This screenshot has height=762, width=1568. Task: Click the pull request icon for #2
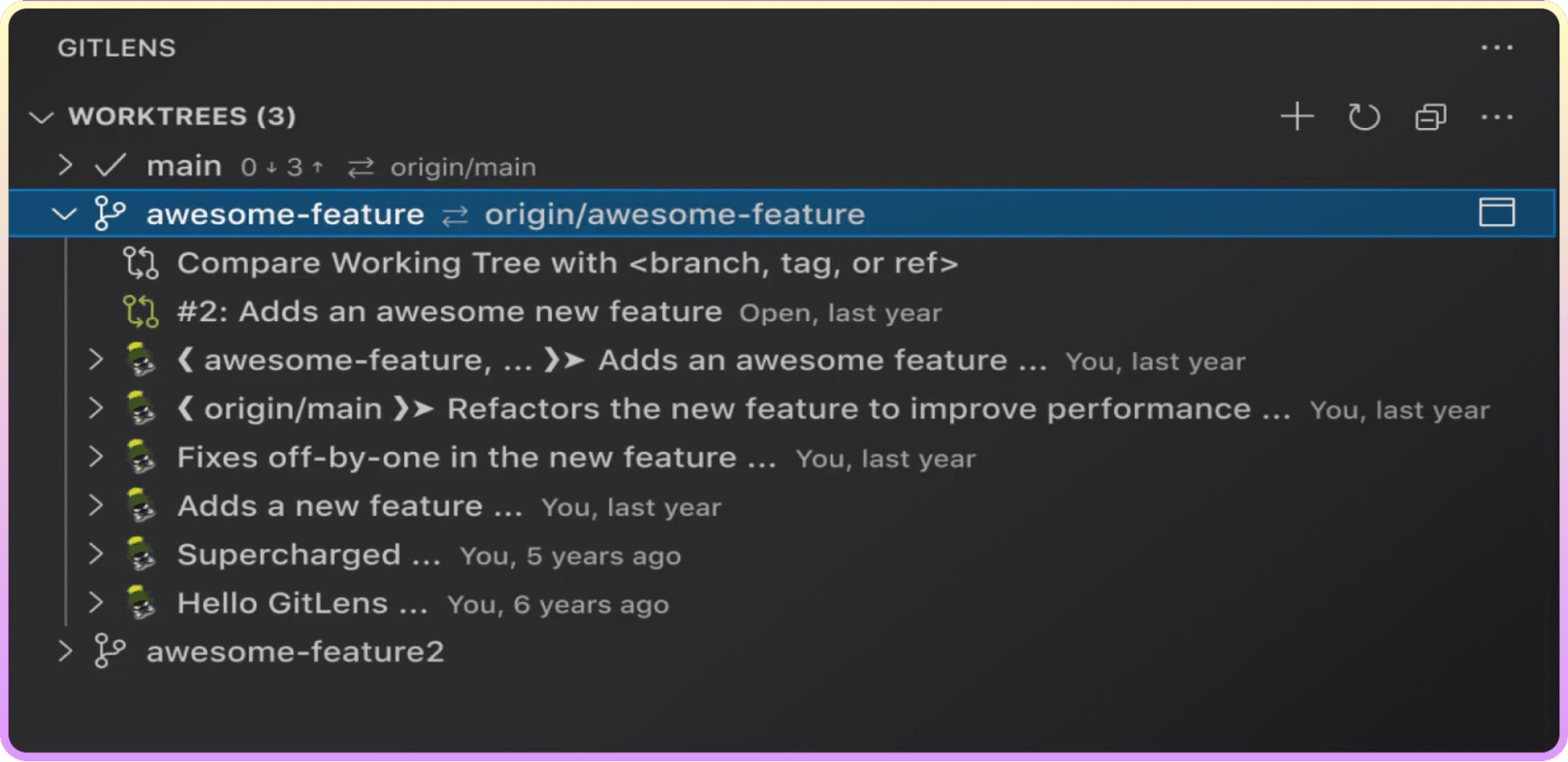[x=141, y=312]
